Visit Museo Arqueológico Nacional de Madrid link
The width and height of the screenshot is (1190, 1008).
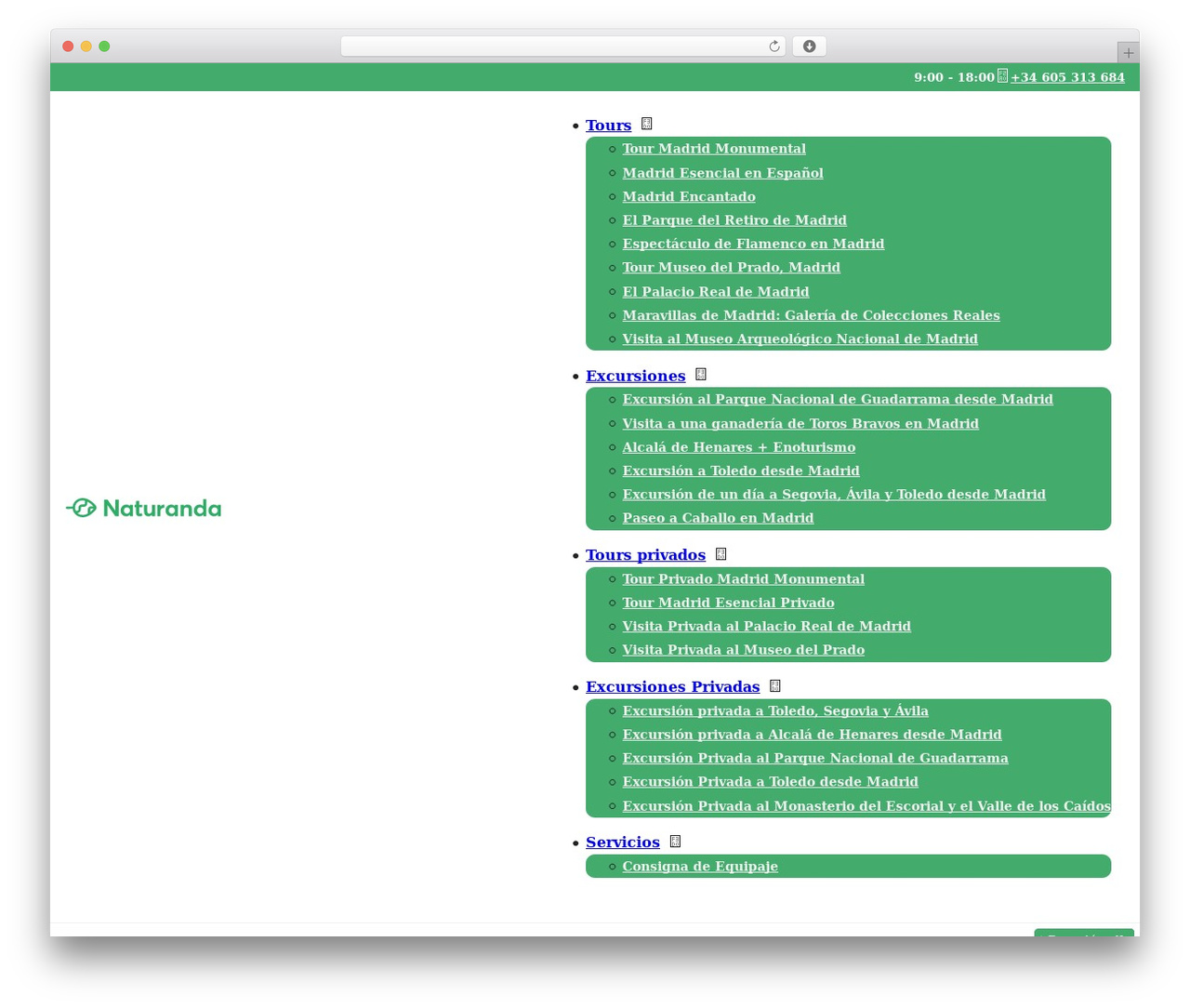point(800,339)
